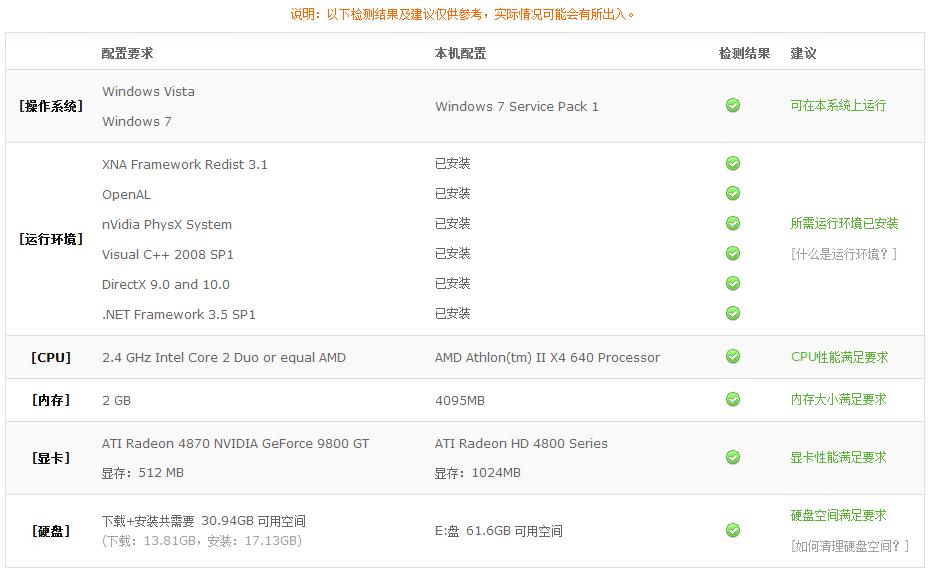This screenshot has height=569, width=928.
Task: Click green check next to XNA Framework Redist
Action: point(733,163)
